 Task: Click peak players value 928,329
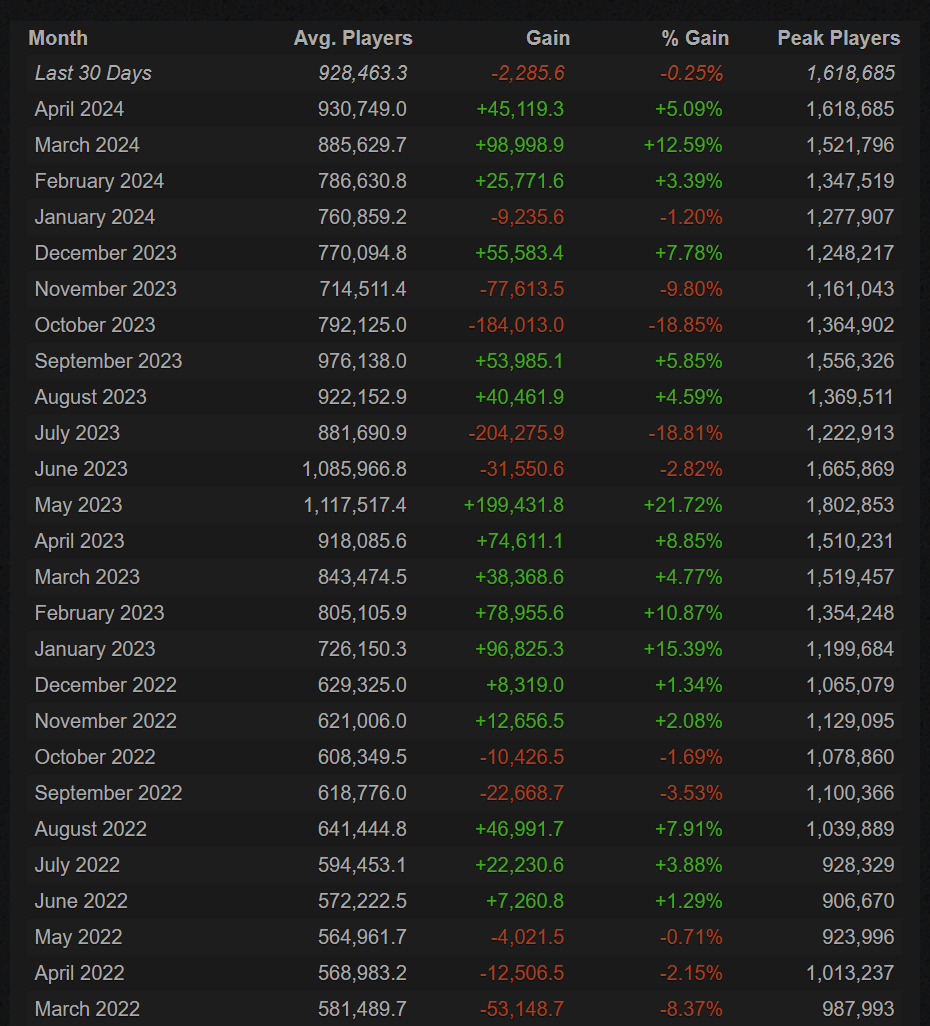(x=858, y=865)
